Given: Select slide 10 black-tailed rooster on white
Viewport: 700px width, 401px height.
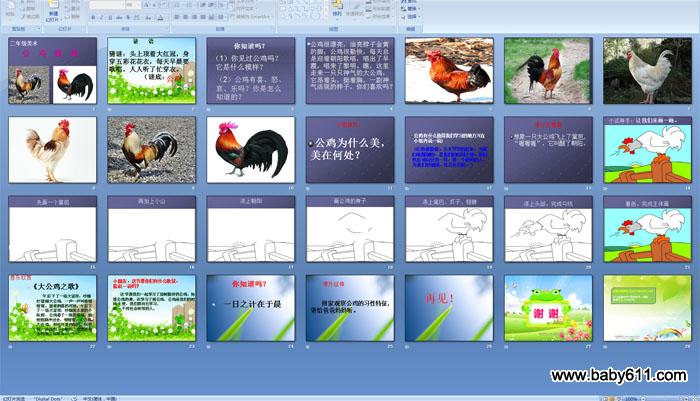Looking at the screenshot, I should click(250, 150).
